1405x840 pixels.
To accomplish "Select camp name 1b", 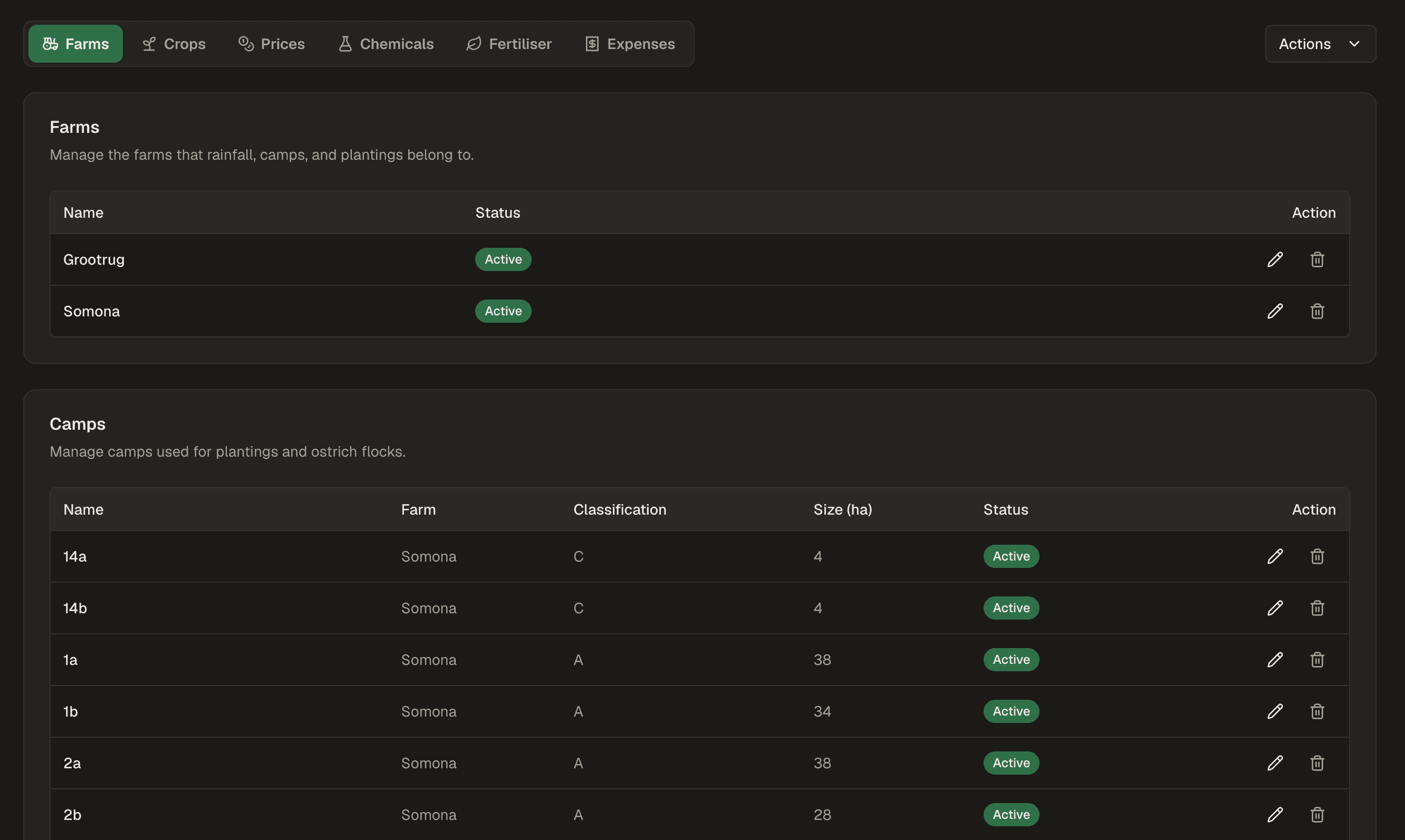I will (x=71, y=711).
